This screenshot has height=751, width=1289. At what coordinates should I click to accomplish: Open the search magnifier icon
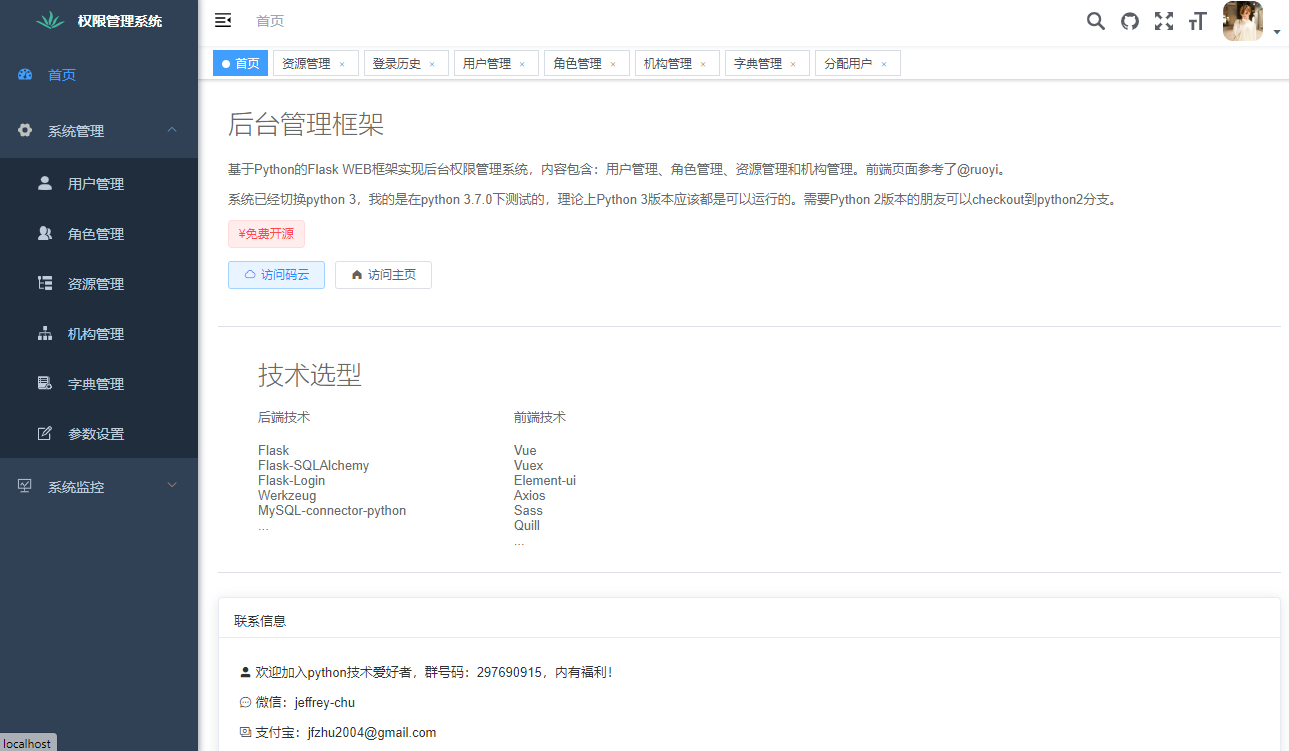[1096, 21]
